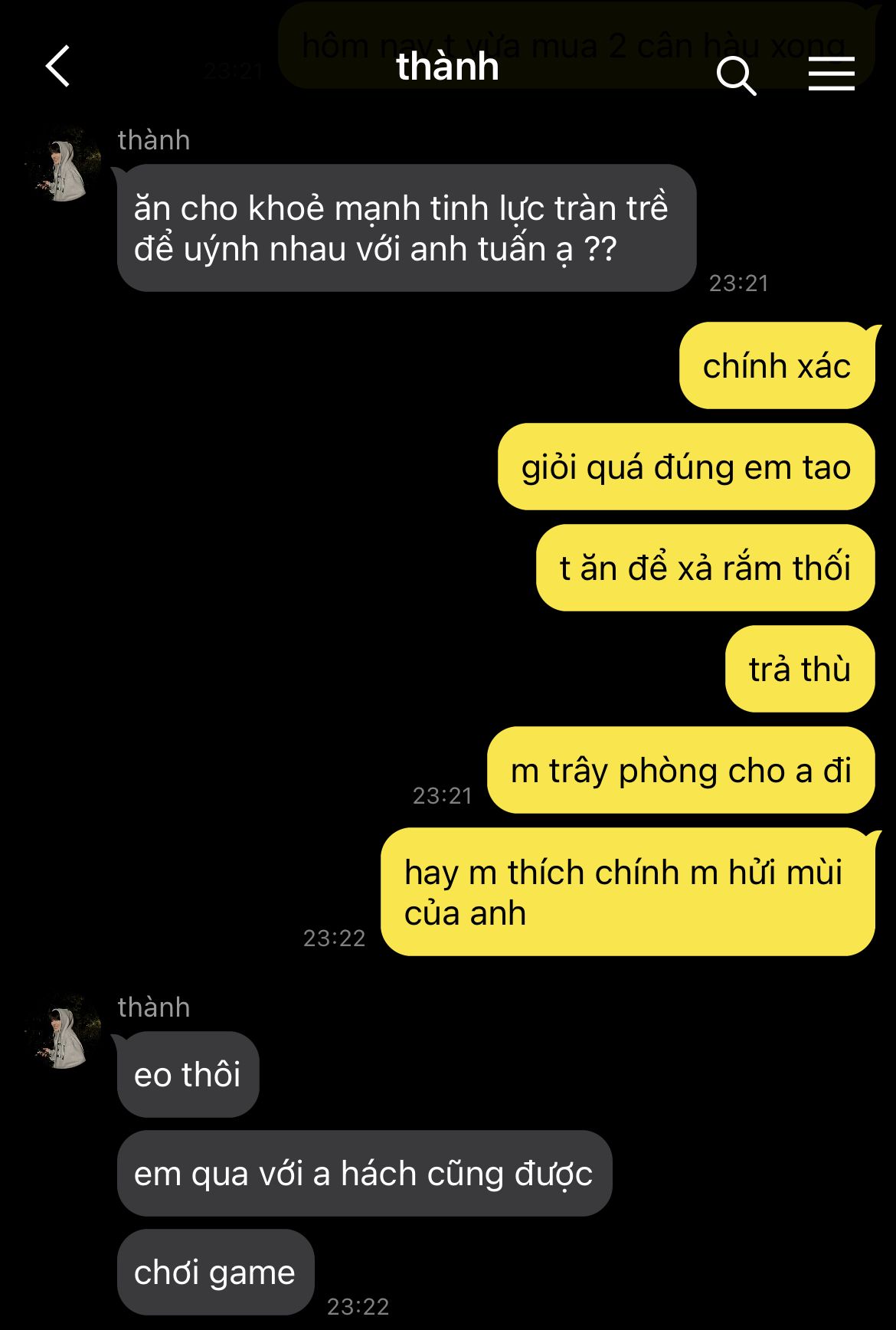
Task: Select the "ăn cho khoẻ mạnh" message bubble
Action: [x=407, y=228]
